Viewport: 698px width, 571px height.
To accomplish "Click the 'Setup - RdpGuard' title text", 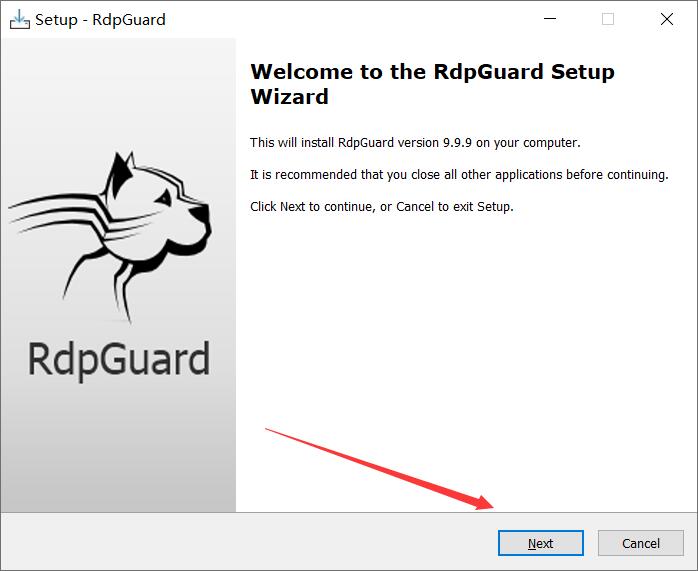I will (x=100, y=20).
